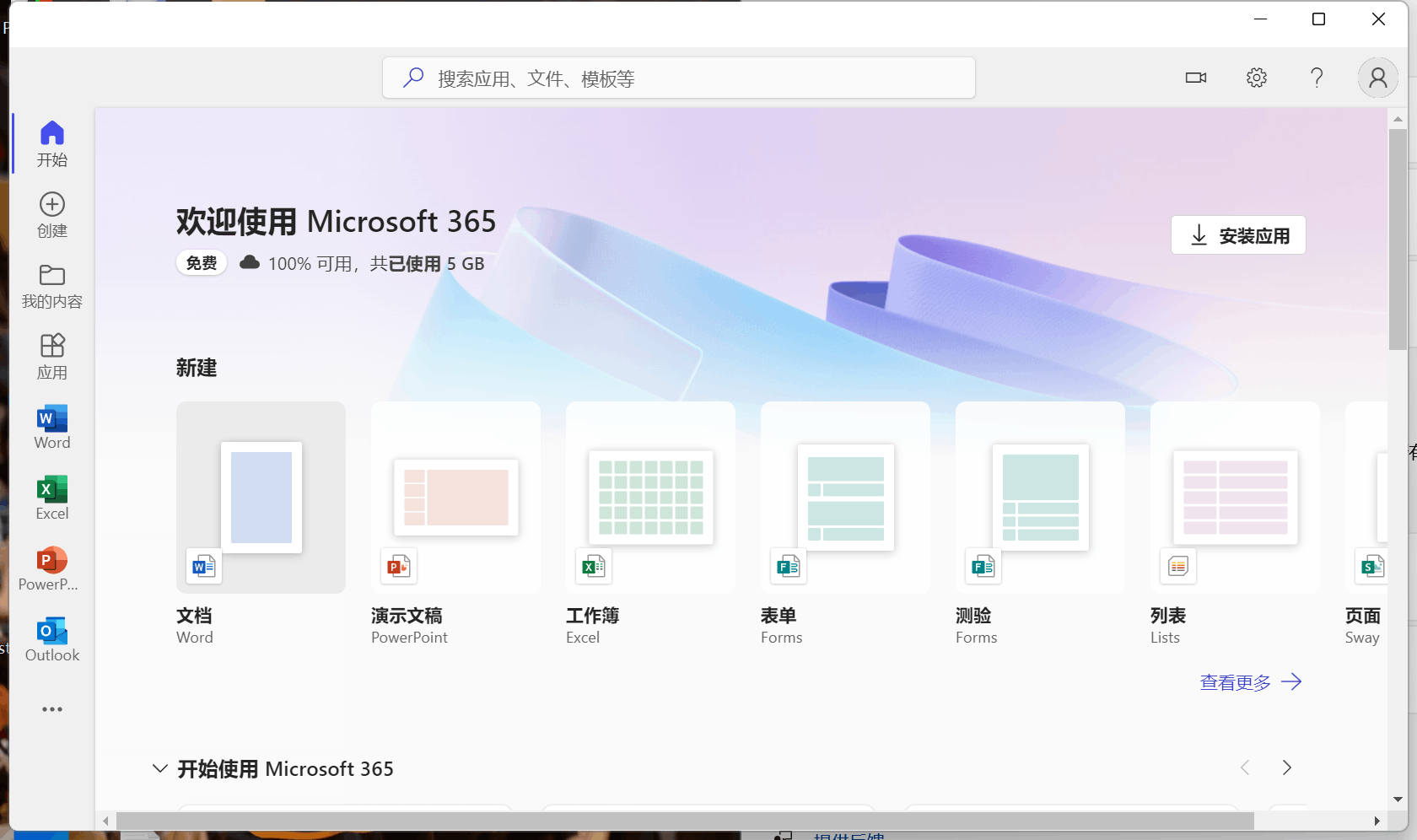Click the 页面 Sway label
This screenshot has width=1417, height=840.
(x=1363, y=626)
